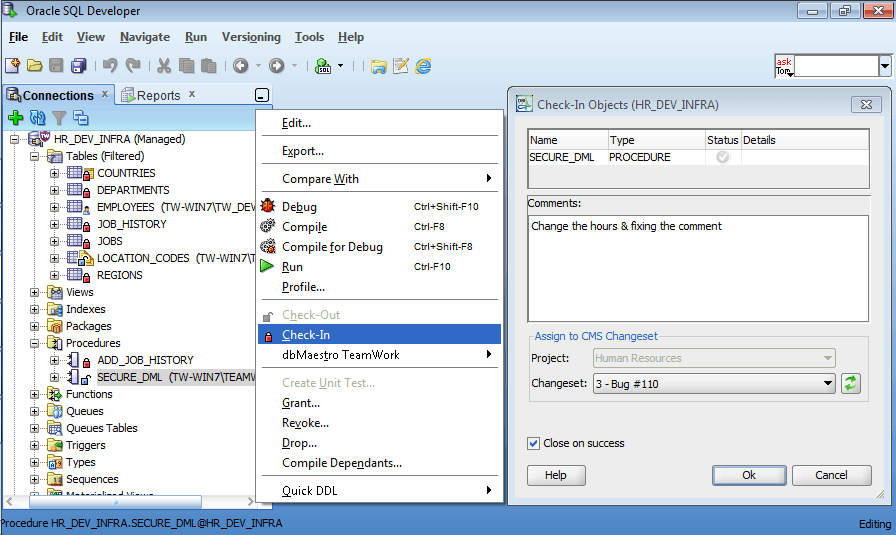Collapse the Tables (Filtered) node
This screenshot has height=535, width=896.
tap(35, 156)
